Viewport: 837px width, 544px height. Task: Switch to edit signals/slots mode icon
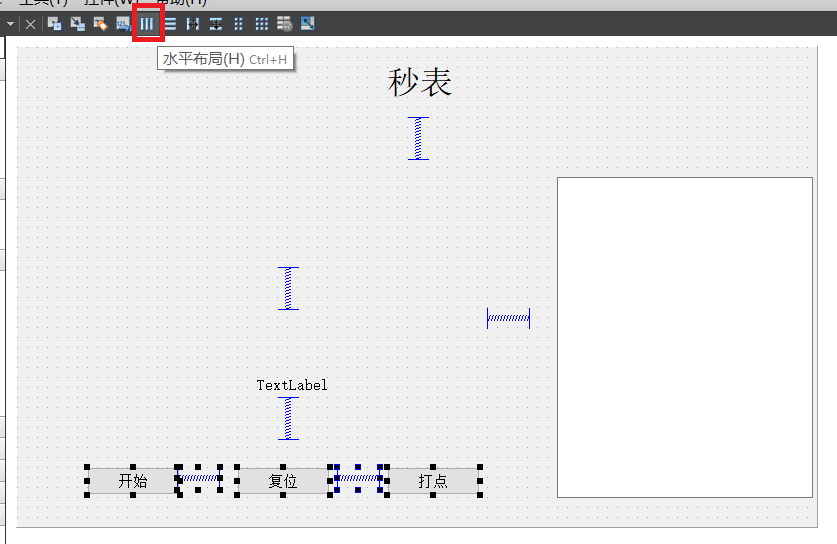tap(77, 24)
